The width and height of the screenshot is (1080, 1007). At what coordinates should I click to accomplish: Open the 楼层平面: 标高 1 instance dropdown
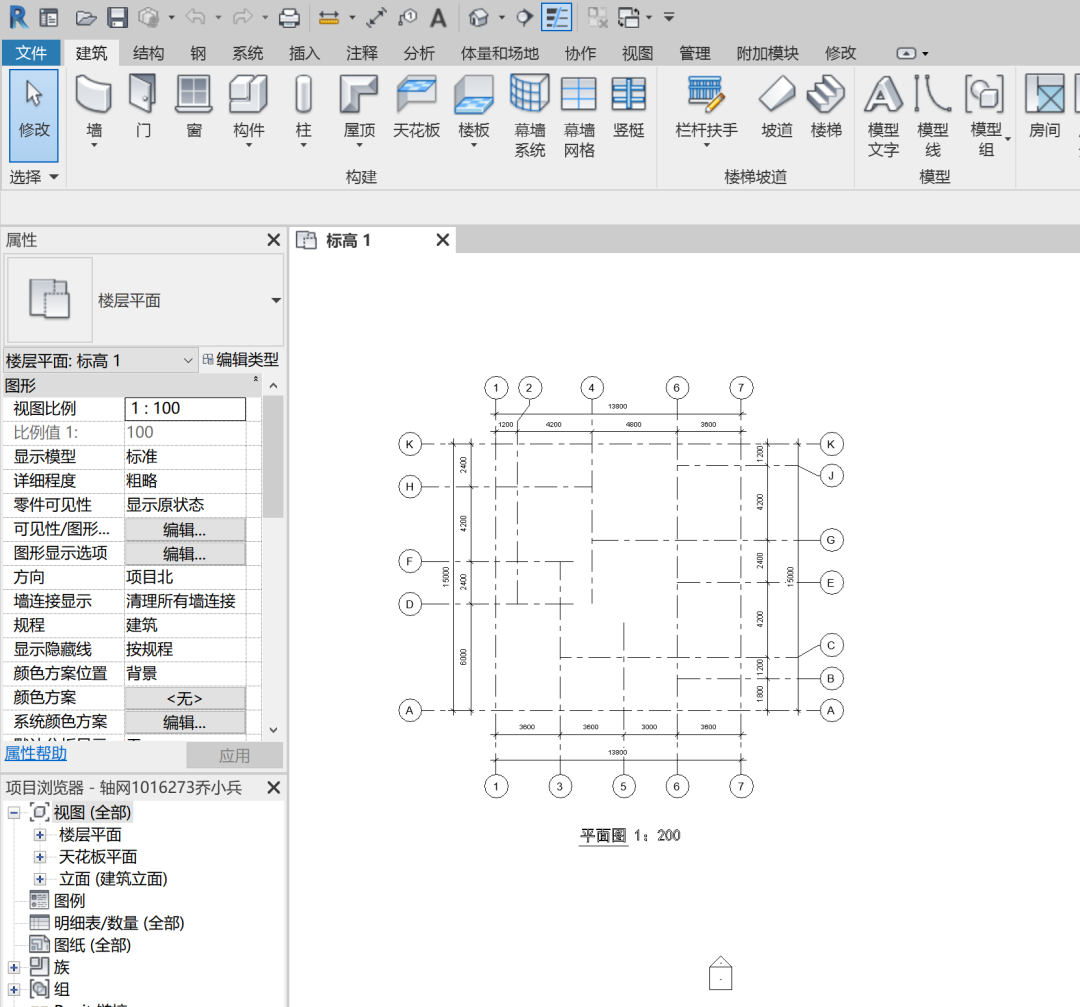click(x=188, y=361)
